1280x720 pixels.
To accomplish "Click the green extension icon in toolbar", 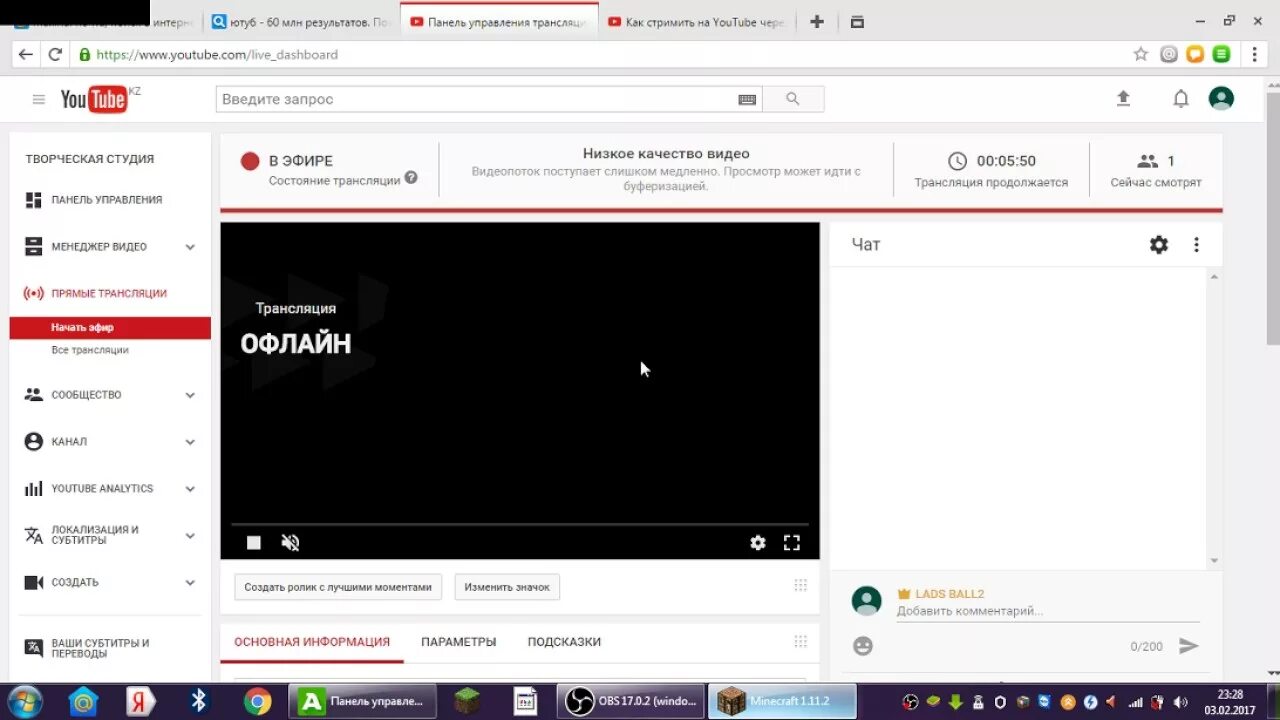I will (1221, 55).
